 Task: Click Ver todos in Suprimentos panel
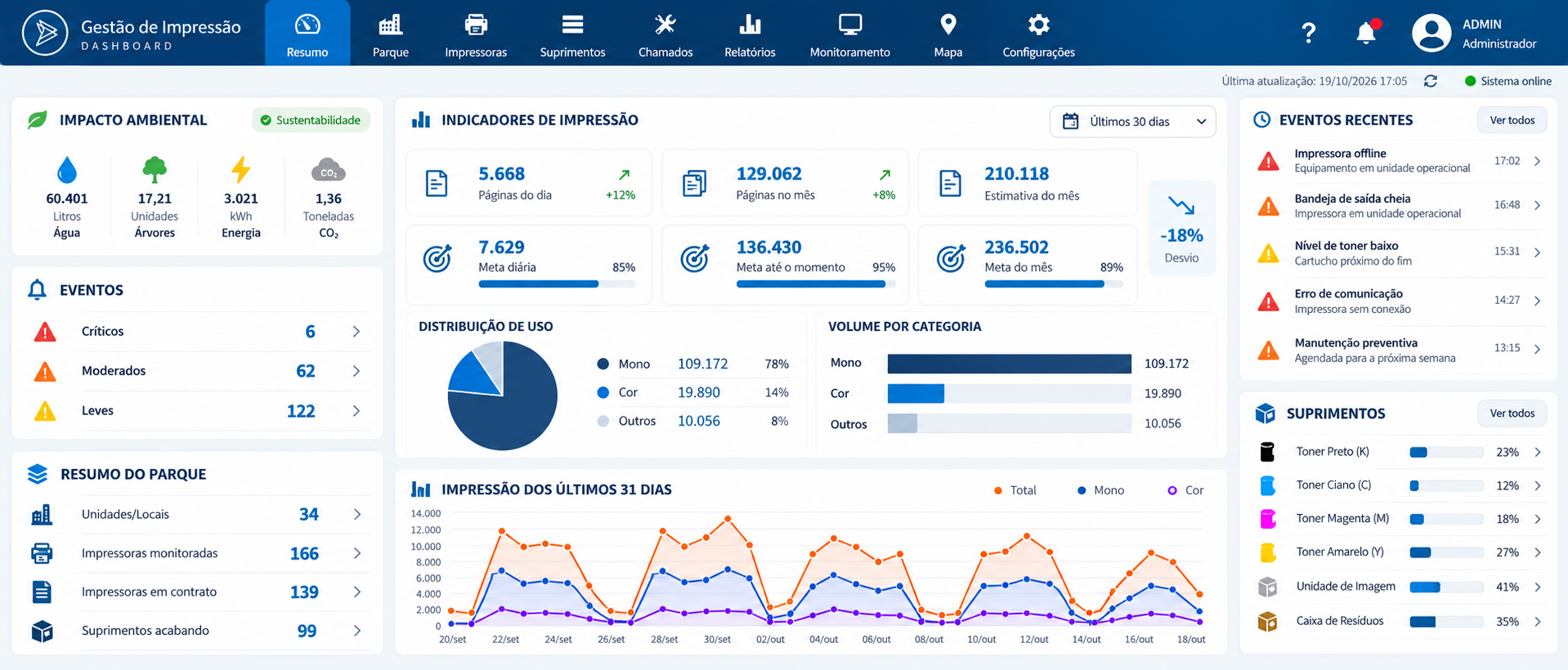click(1512, 413)
